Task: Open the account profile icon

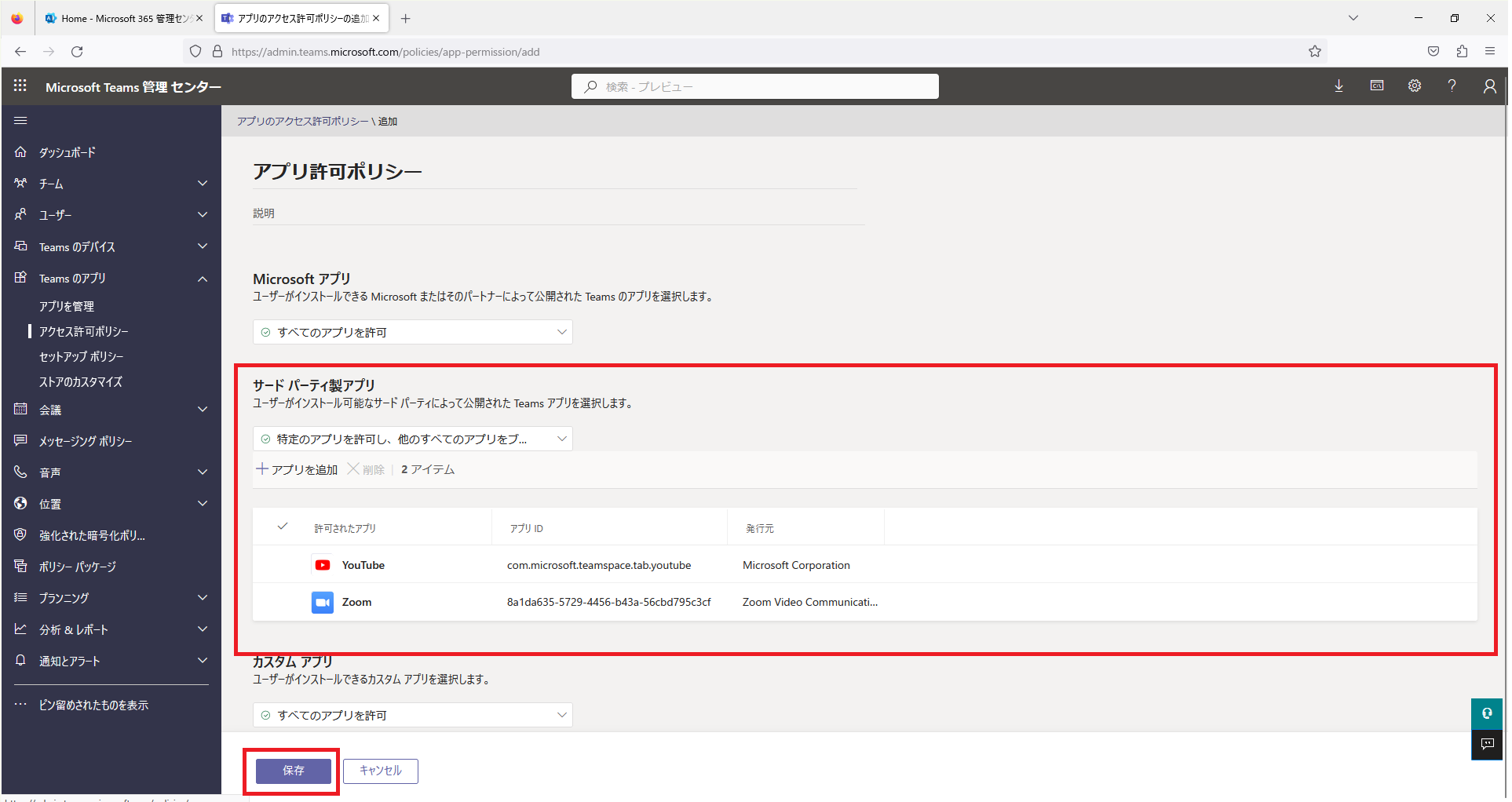Action: point(1489,86)
